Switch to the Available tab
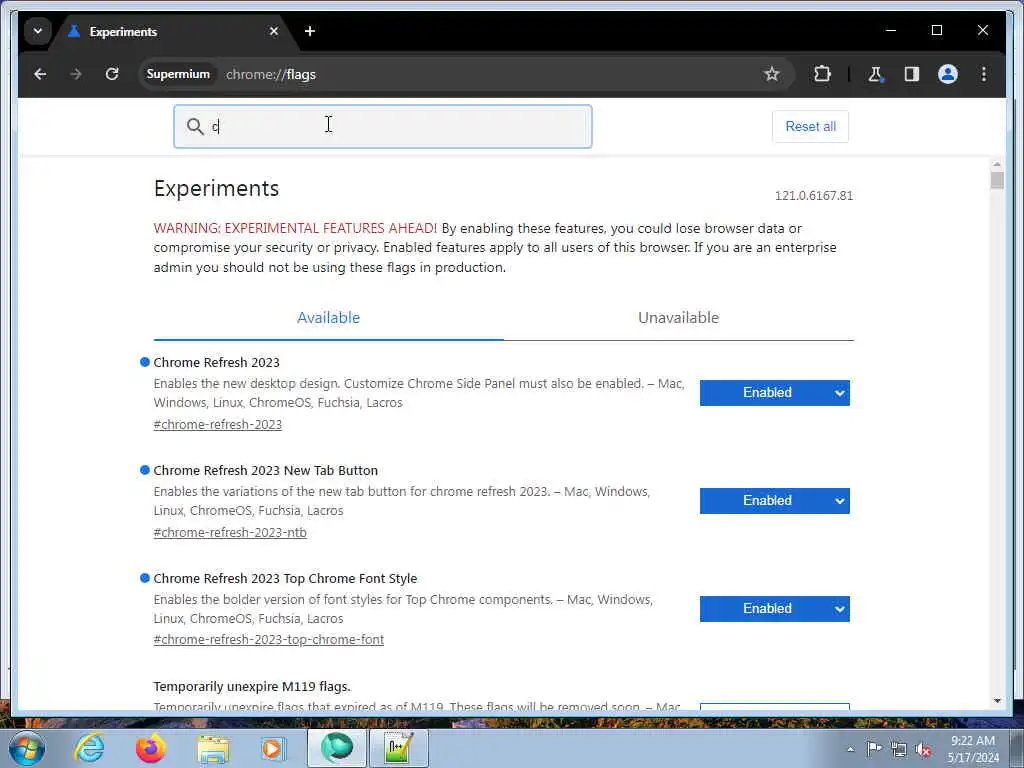The image size is (1024, 768). click(x=328, y=318)
